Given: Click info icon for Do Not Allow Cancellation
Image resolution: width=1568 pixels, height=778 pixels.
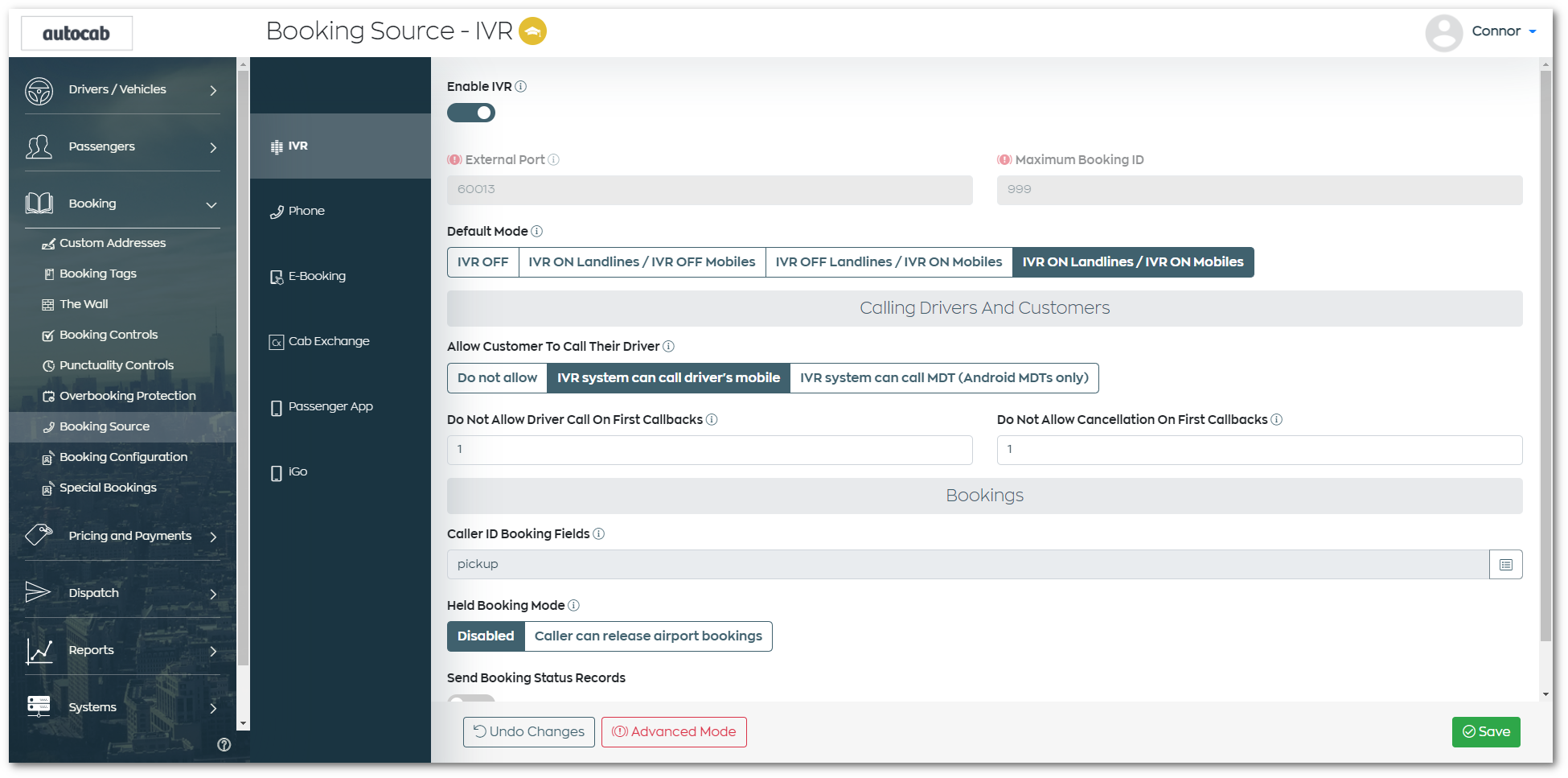Looking at the screenshot, I should [1277, 419].
